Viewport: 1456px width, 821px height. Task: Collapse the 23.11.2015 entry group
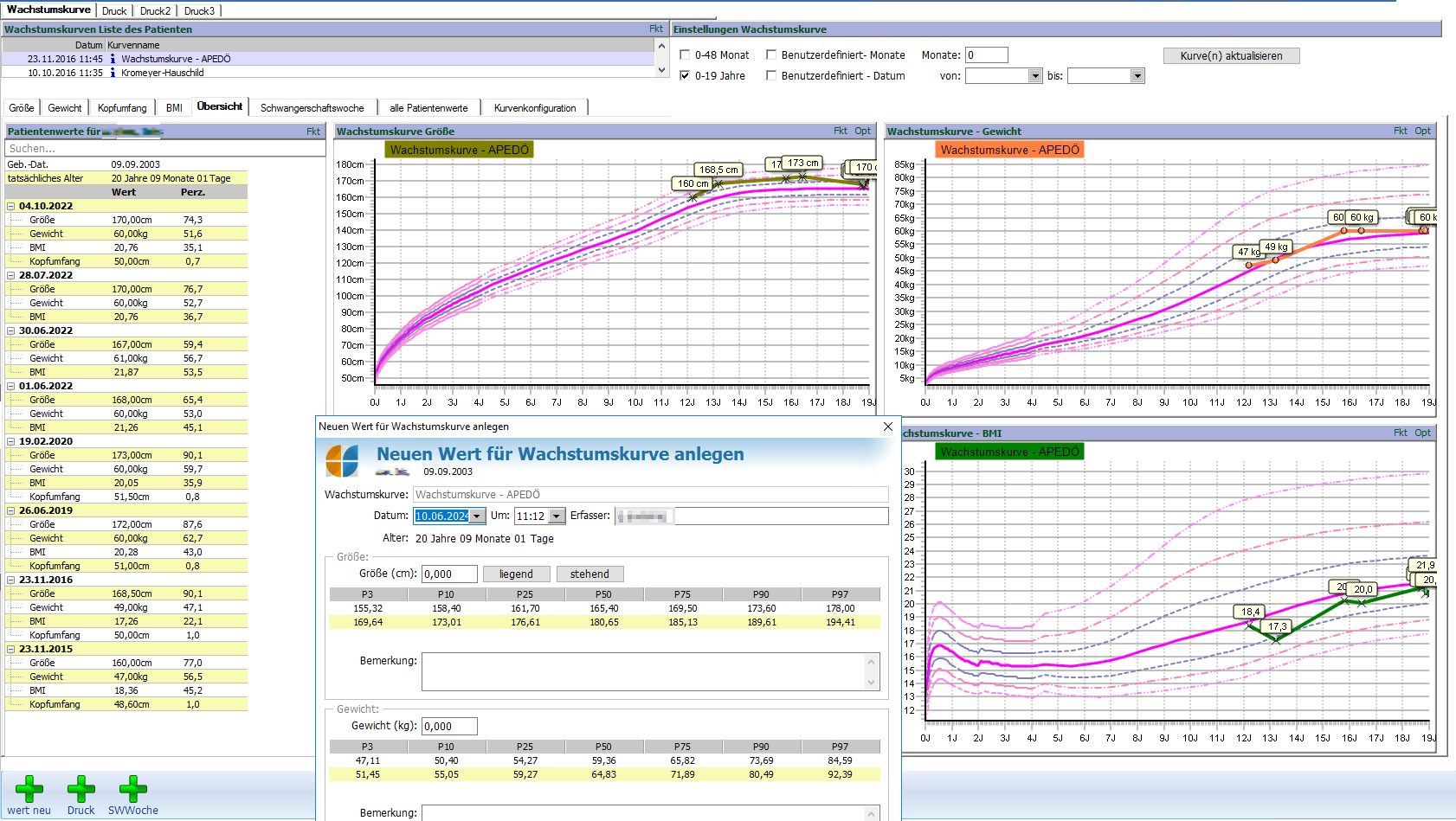pyautogui.click(x=11, y=649)
